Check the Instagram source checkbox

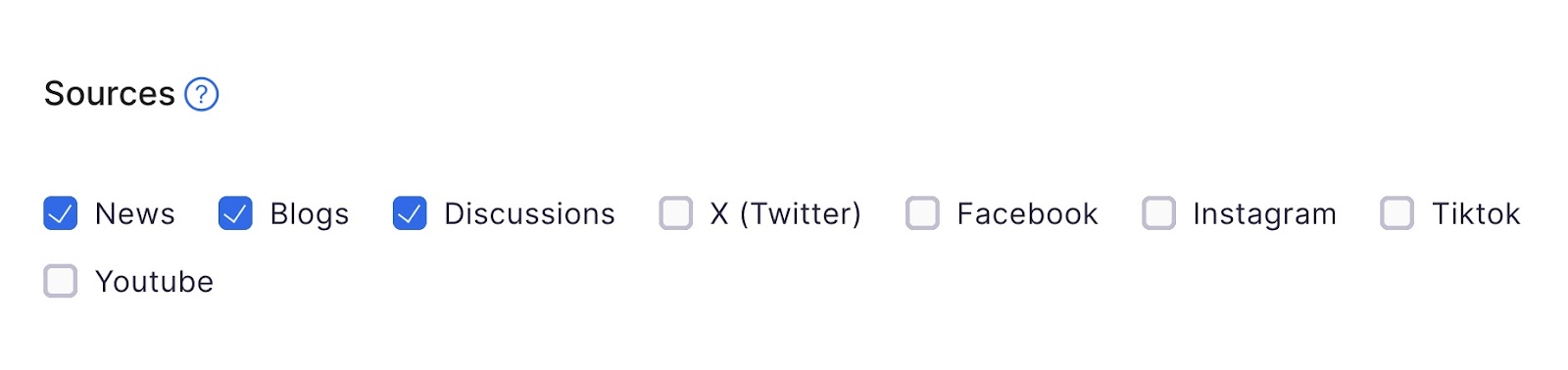coord(1159,213)
